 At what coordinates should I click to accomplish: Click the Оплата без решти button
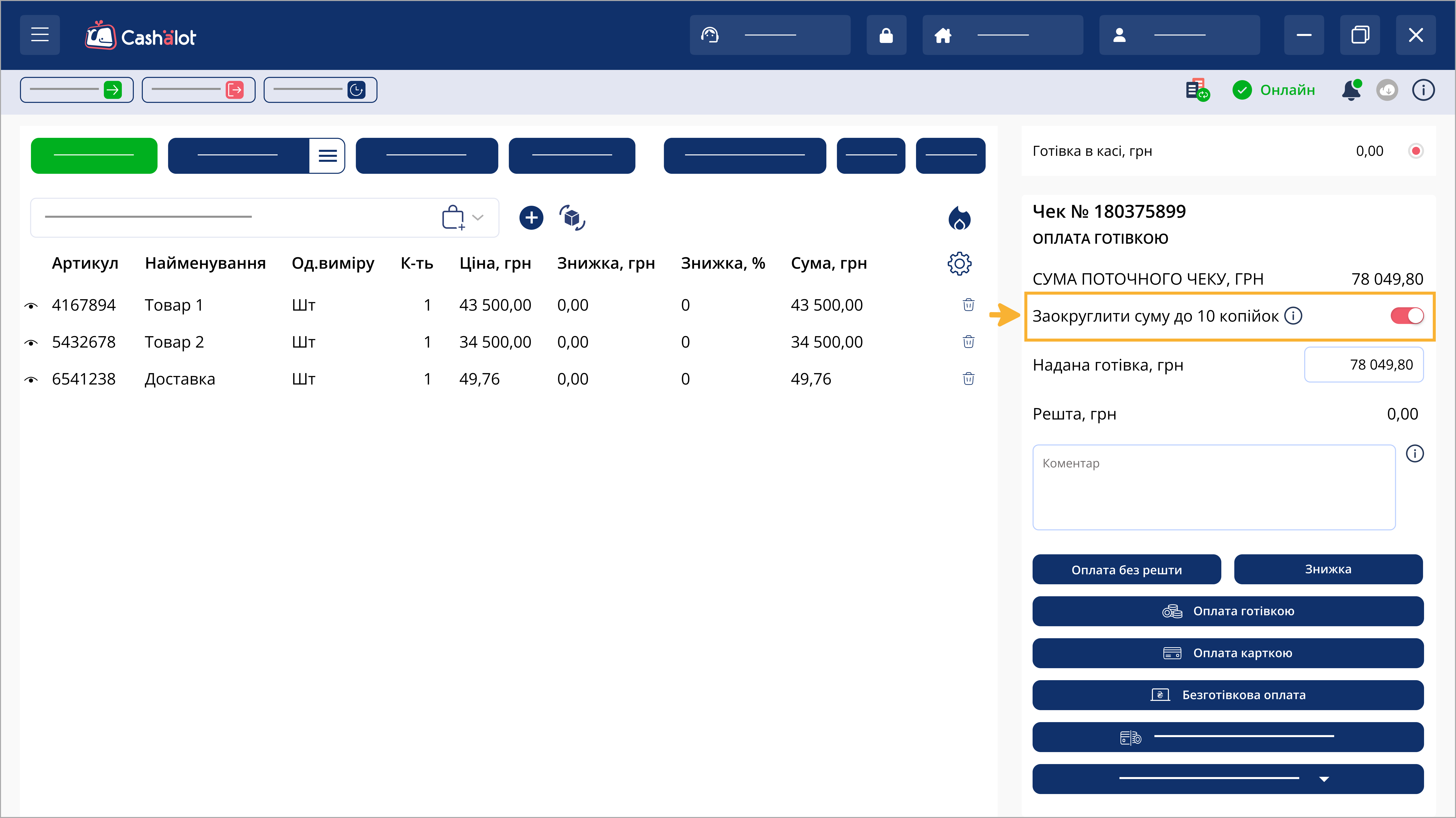tap(1126, 569)
